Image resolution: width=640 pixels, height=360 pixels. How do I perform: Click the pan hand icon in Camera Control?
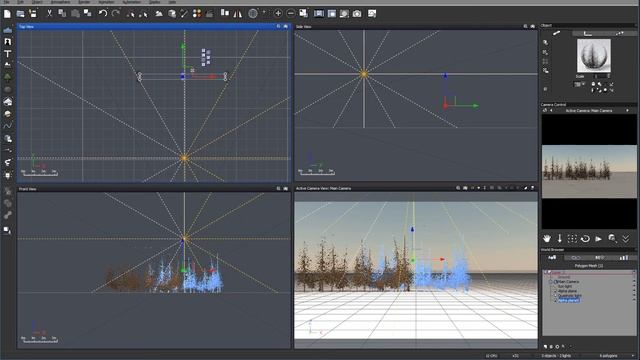point(547,239)
